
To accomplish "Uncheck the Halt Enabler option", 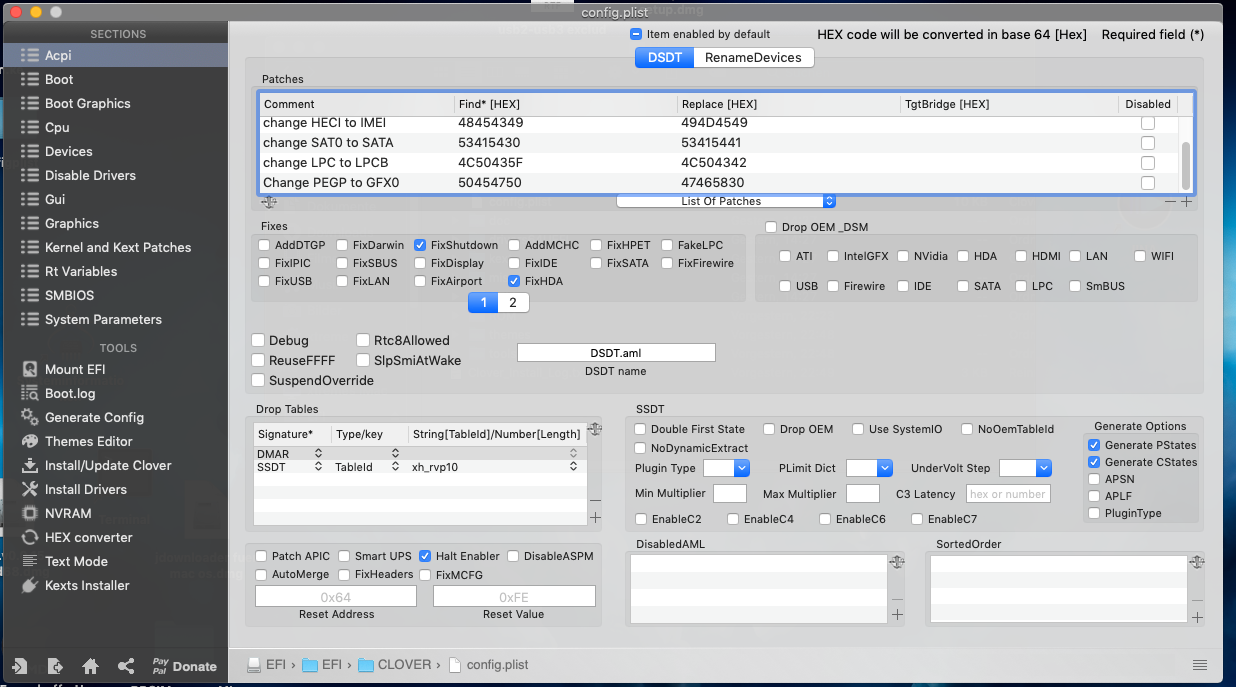I will (x=426, y=556).
